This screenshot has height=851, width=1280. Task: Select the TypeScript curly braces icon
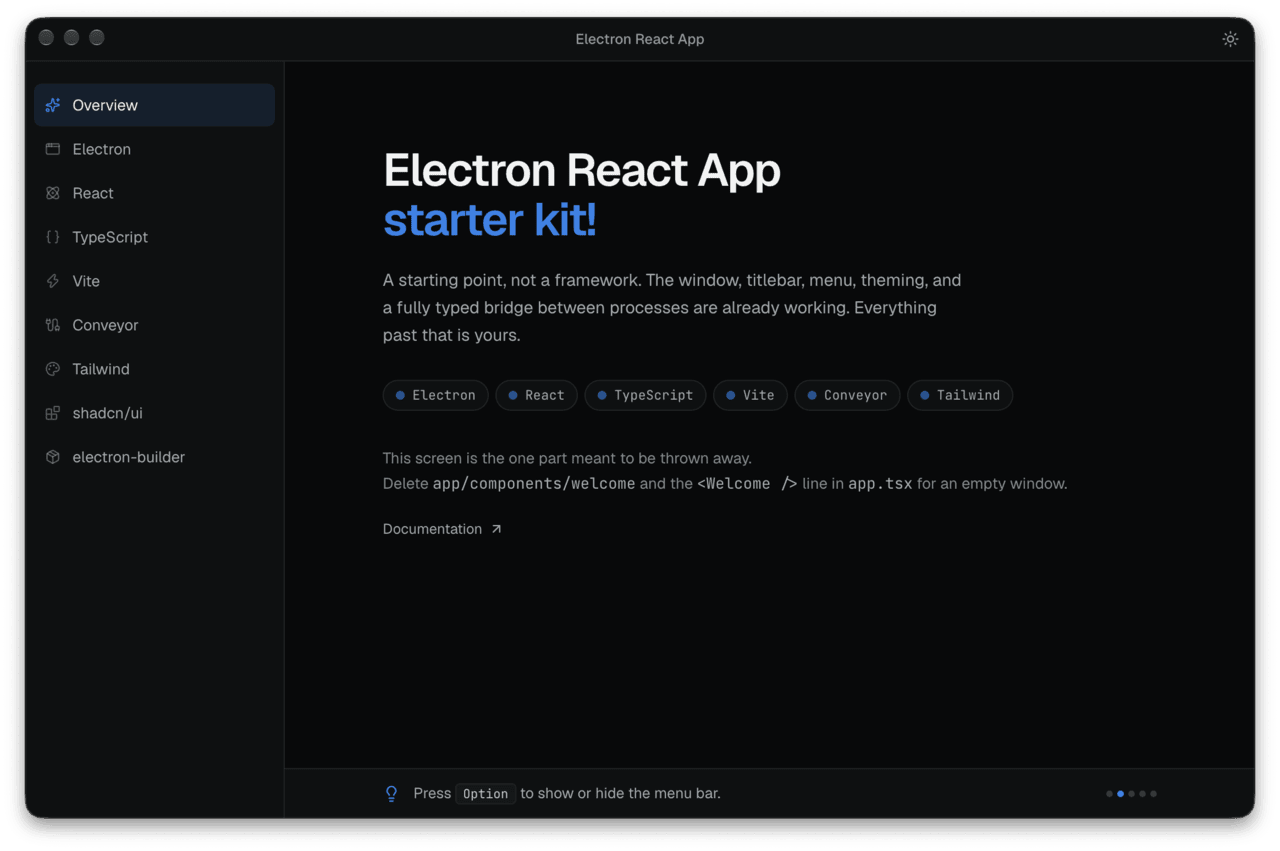pos(53,237)
